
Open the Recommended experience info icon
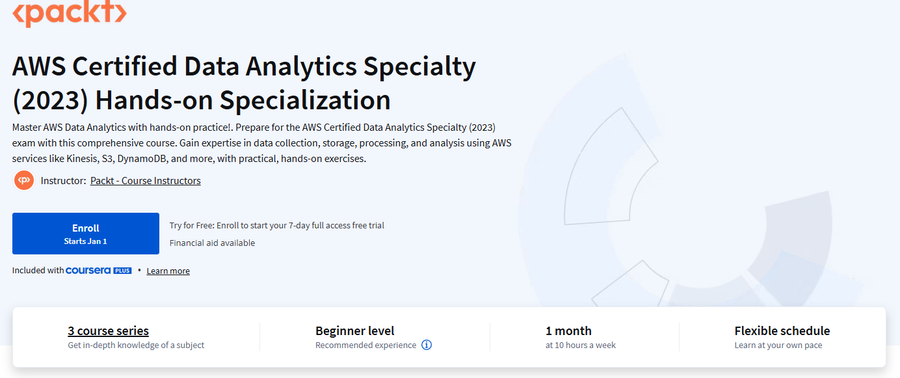[426, 345]
